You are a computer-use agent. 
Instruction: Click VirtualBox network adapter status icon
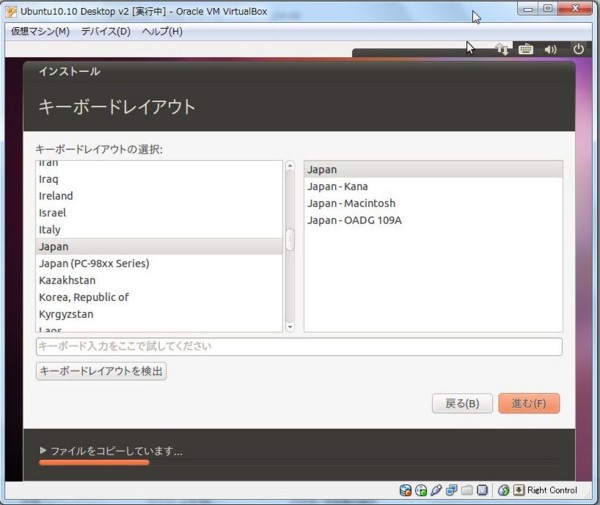click(452, 490)
